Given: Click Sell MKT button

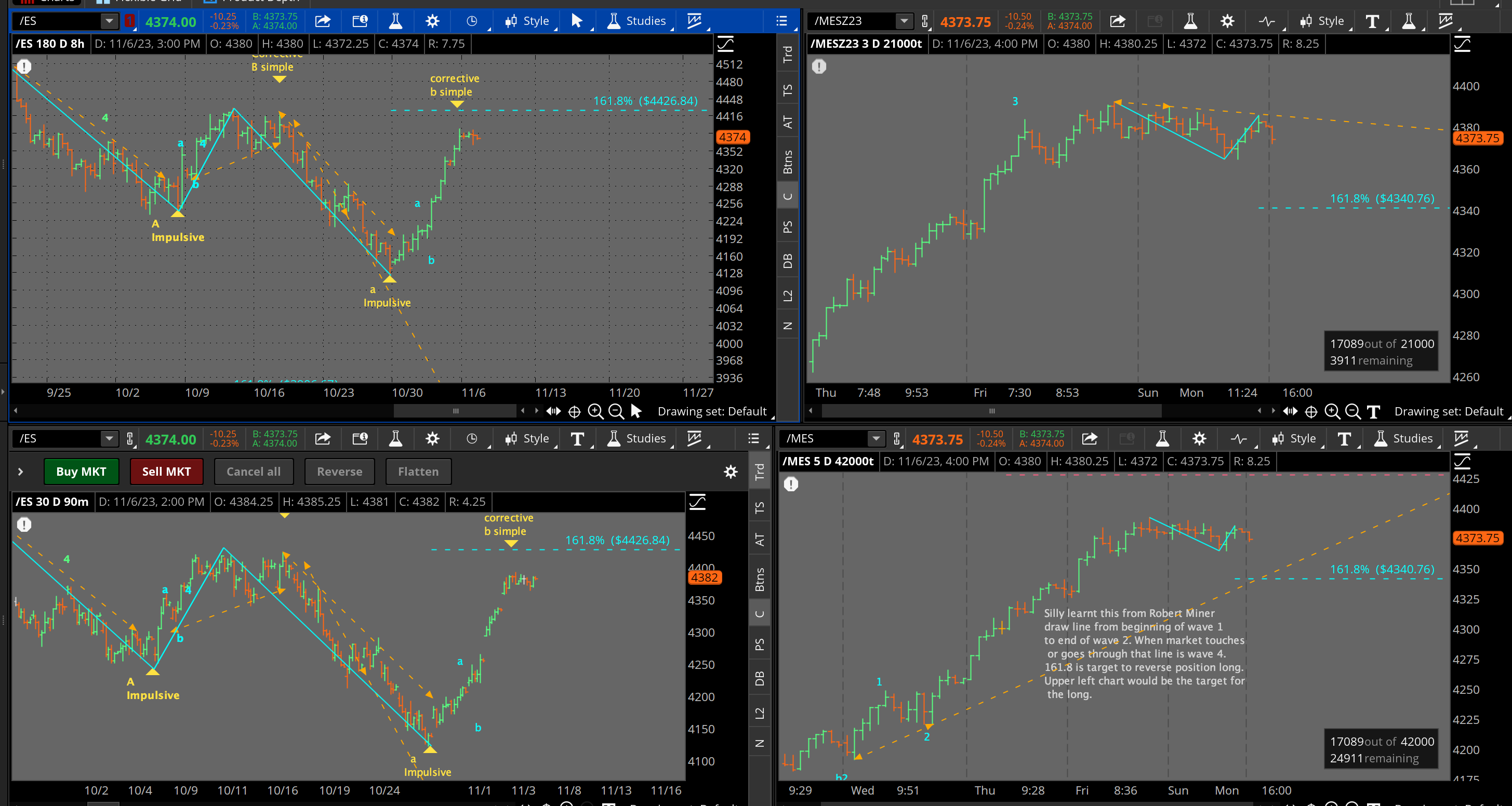Looking at the screenshot, I should click(x=166, y=472).
